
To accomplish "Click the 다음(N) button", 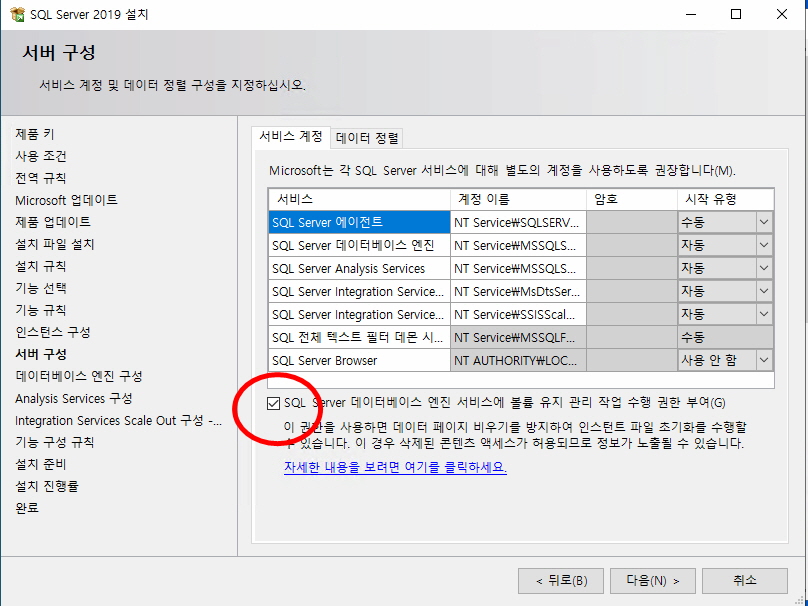I will click(653, 581).
